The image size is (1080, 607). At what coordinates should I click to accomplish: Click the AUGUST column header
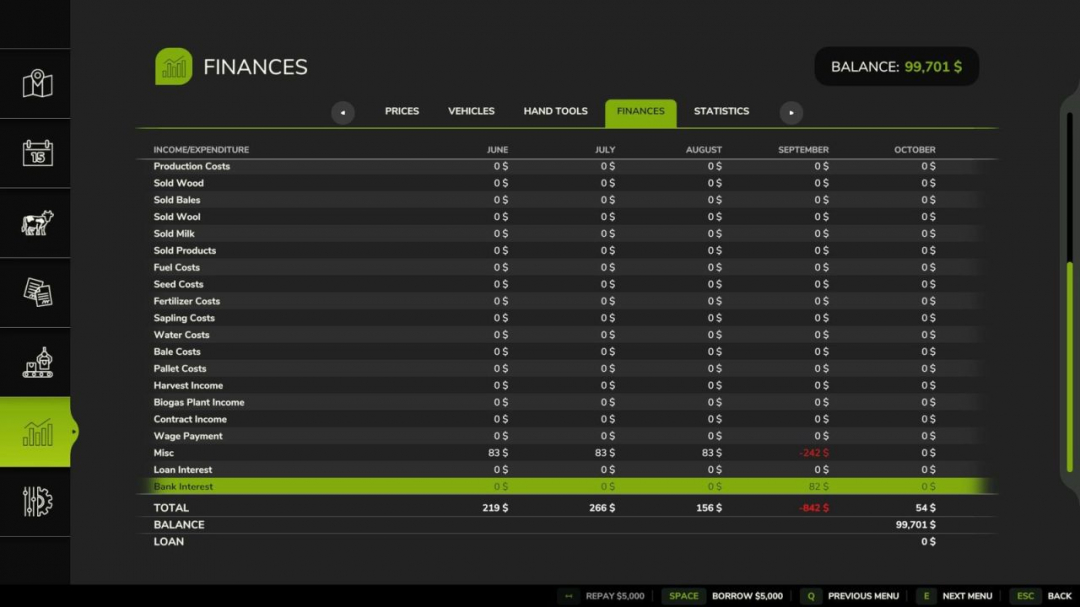point(703,150)
